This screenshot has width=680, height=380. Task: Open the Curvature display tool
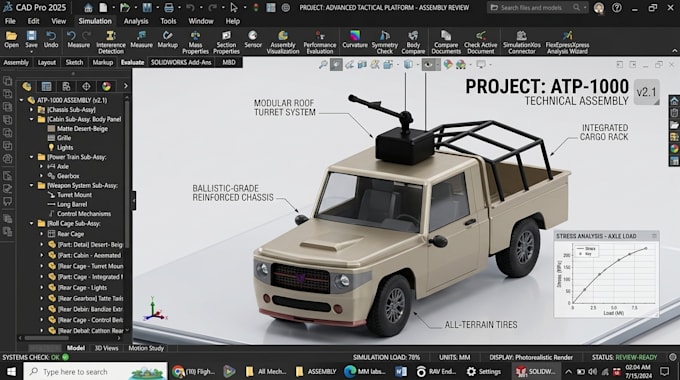(355, 39)
